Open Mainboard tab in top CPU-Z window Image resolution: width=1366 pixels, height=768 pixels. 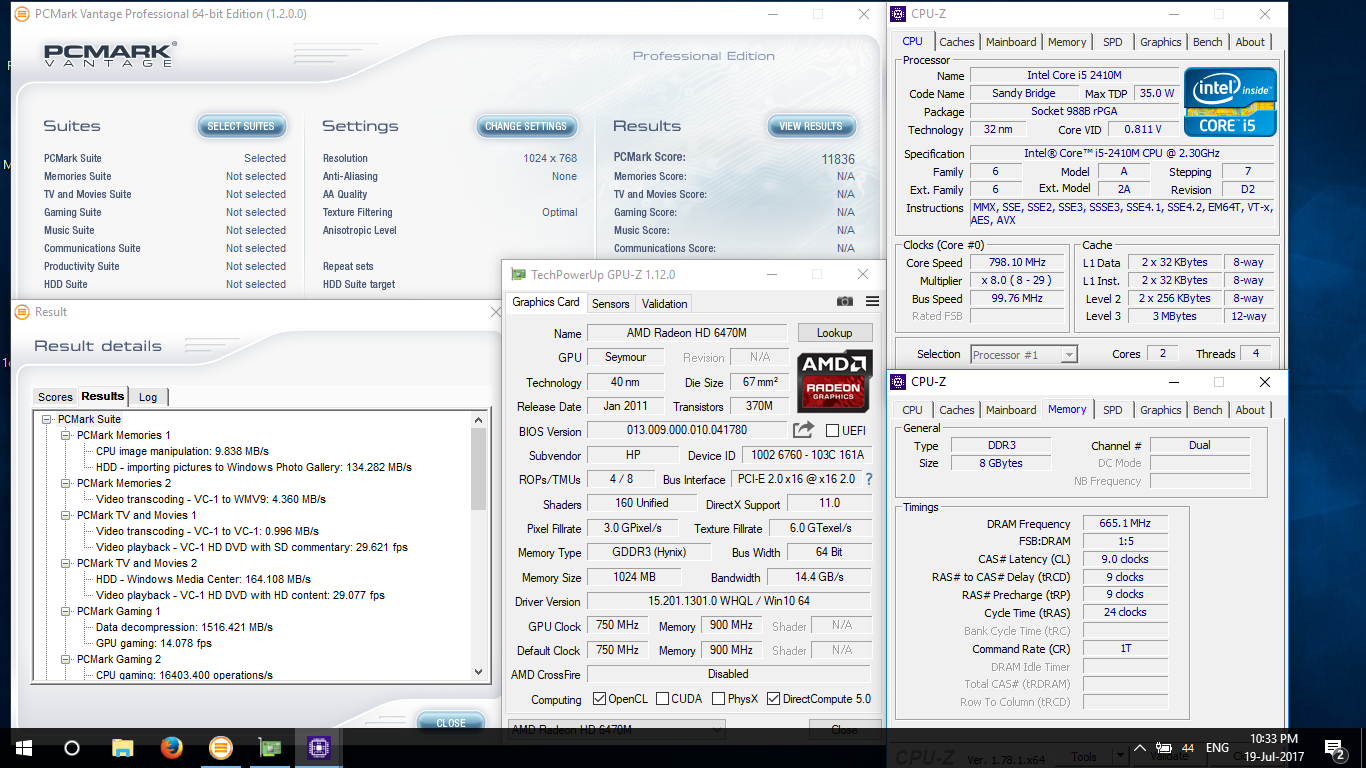click(x=1011, y=42)
